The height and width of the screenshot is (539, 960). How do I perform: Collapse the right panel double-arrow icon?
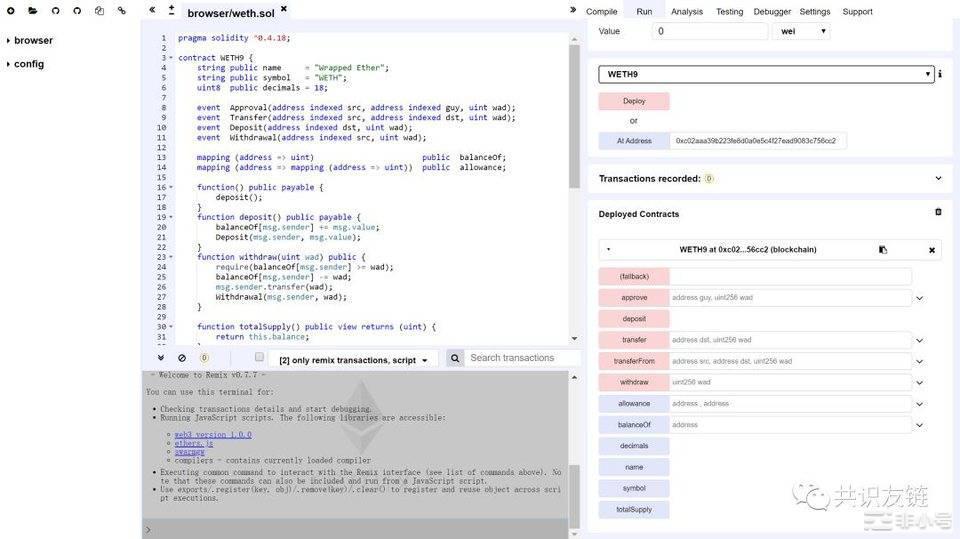point(573,10)
